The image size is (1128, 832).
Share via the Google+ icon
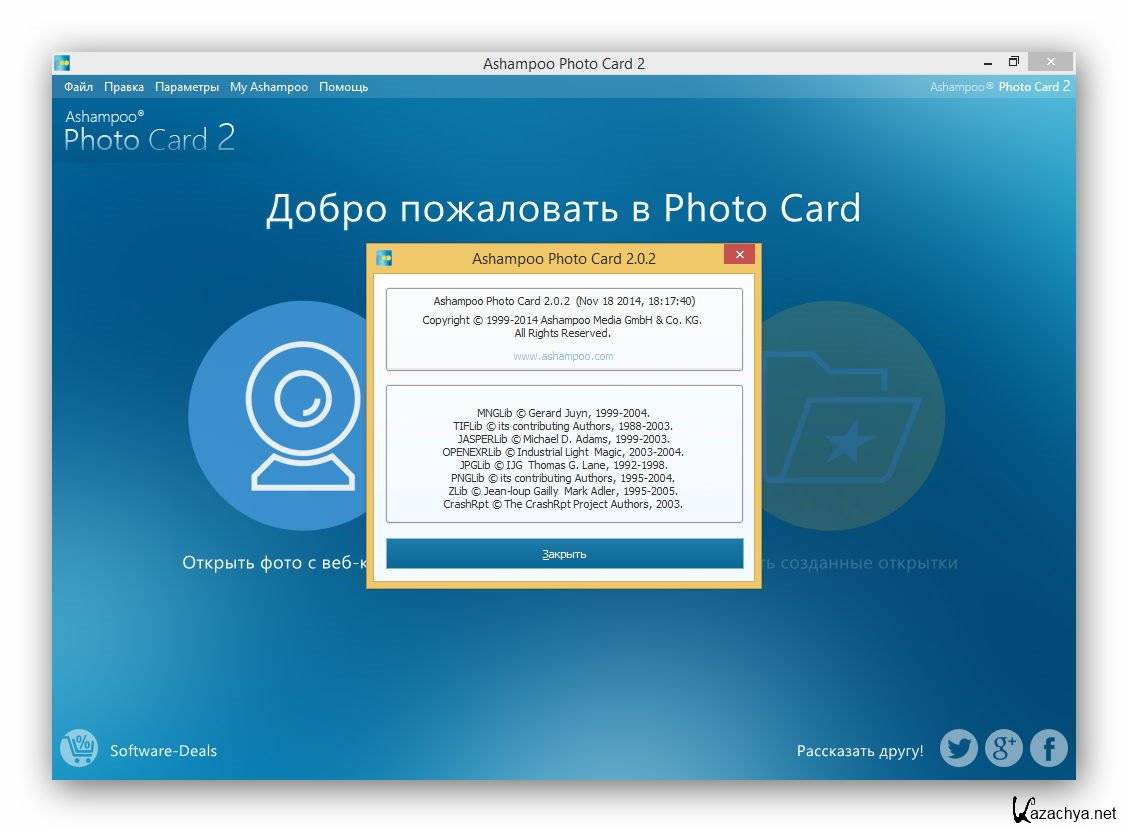pyautogui.click(x=1003, y=748)
